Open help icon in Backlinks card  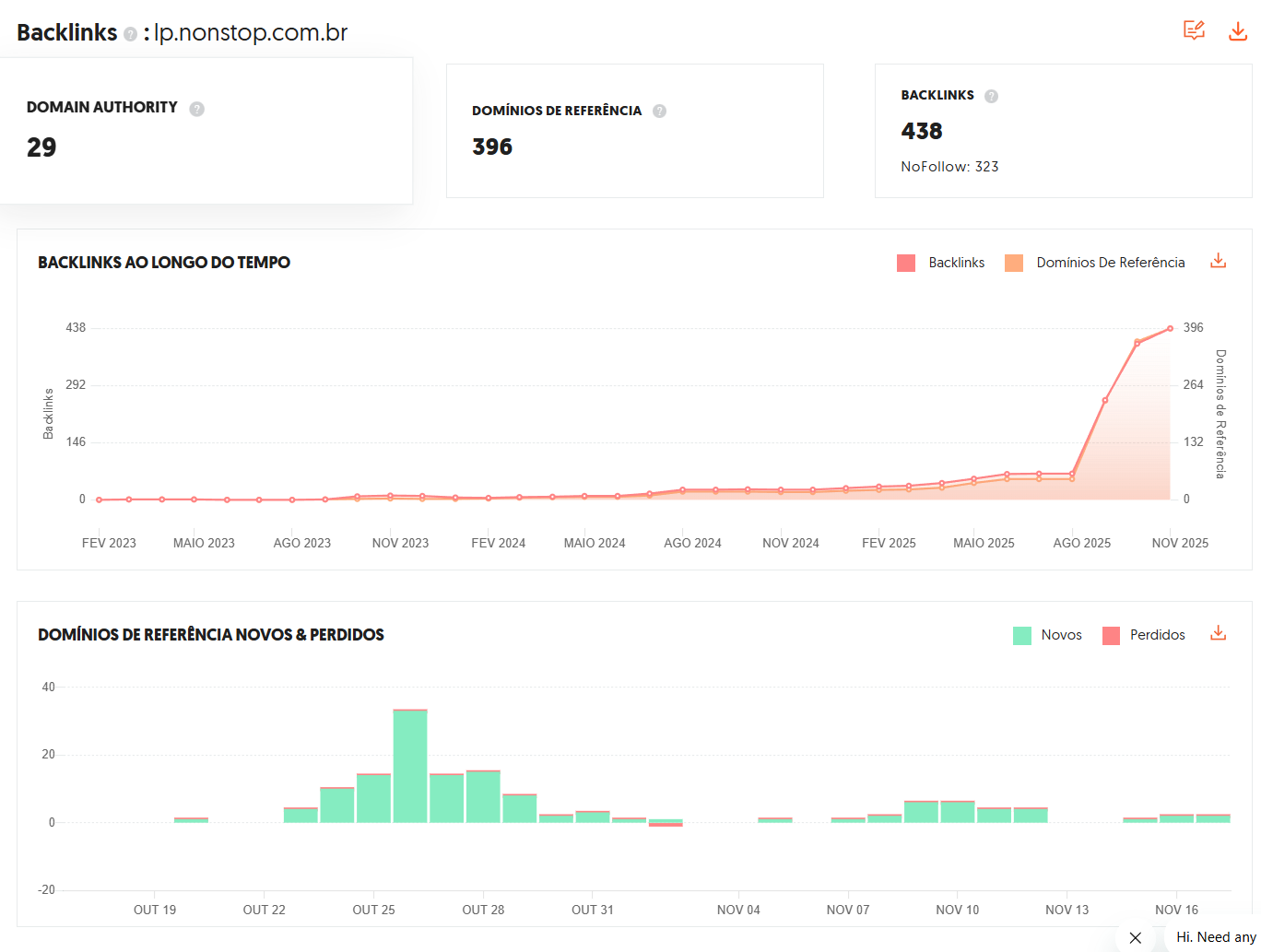(x=991, y=96)
